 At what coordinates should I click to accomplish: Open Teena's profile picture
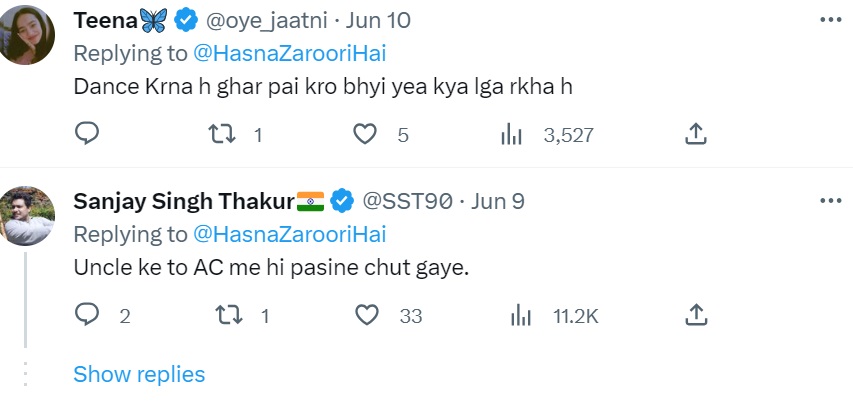tap(27, 35)
